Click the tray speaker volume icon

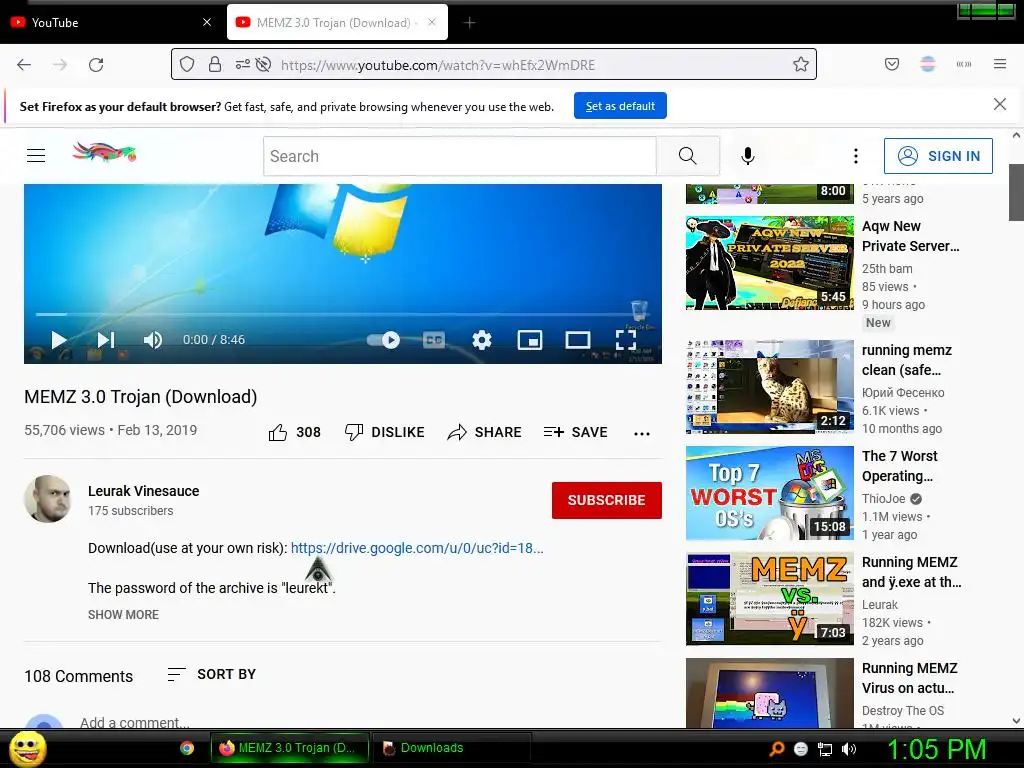point(849,749)
